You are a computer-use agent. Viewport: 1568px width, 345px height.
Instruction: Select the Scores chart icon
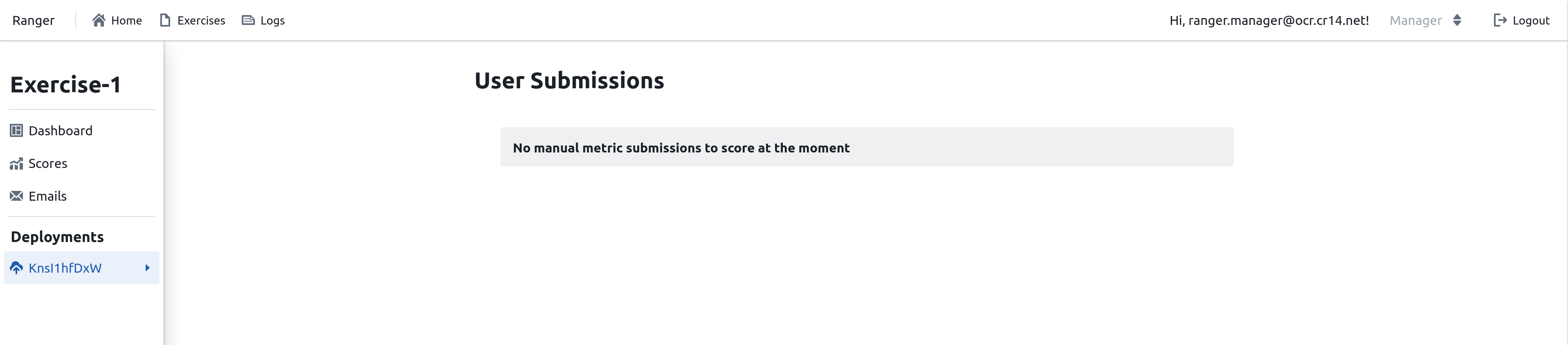click(16, 163)
